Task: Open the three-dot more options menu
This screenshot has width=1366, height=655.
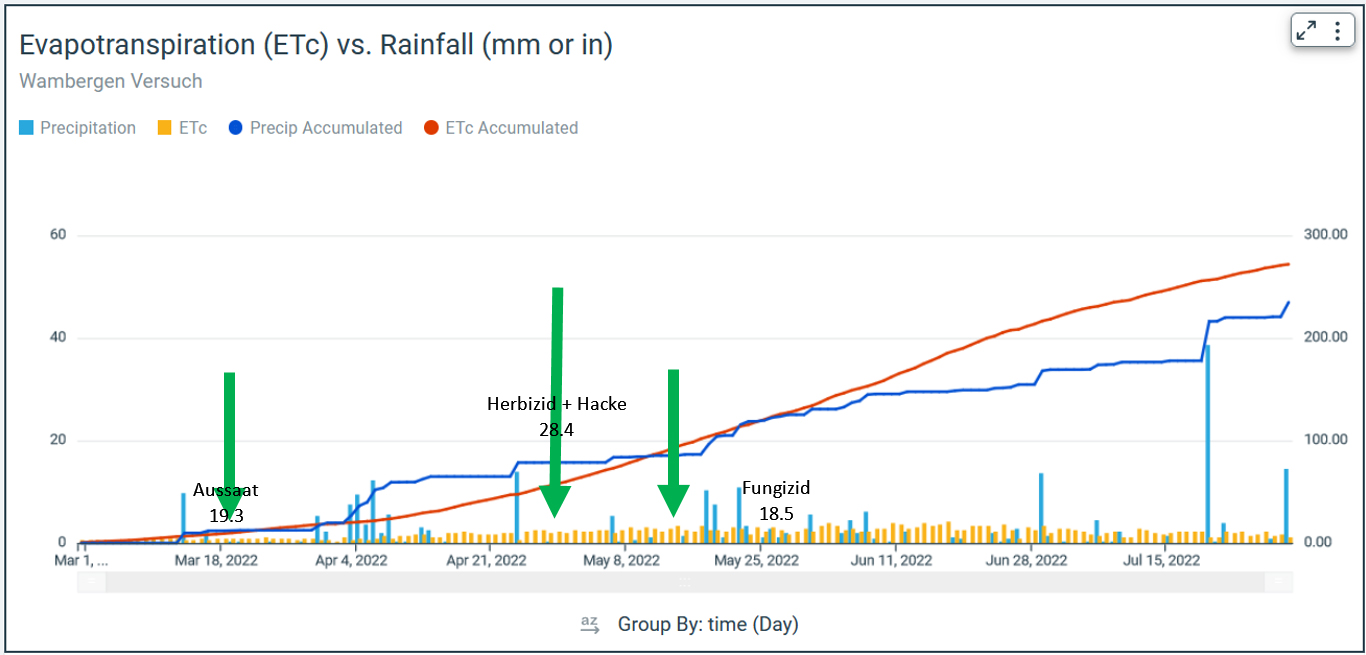Action: (x=1337, y=31)
